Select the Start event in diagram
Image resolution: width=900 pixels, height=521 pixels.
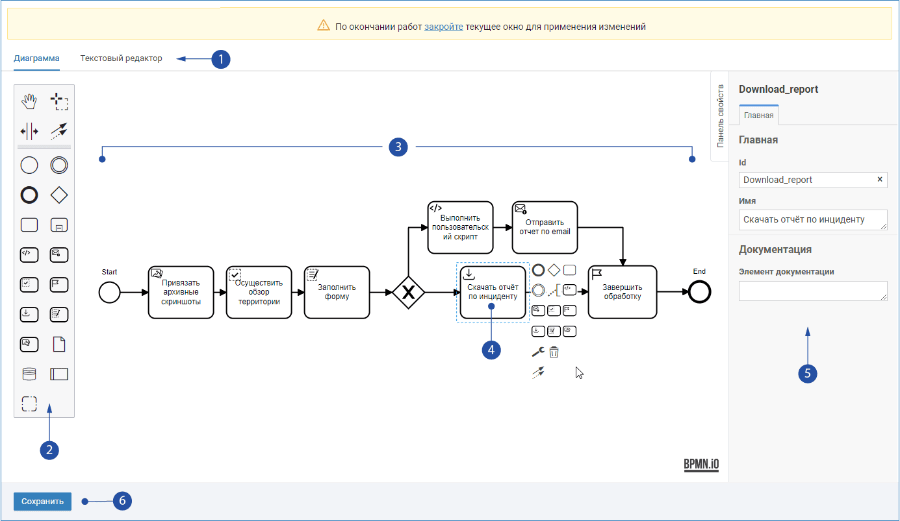109,292
